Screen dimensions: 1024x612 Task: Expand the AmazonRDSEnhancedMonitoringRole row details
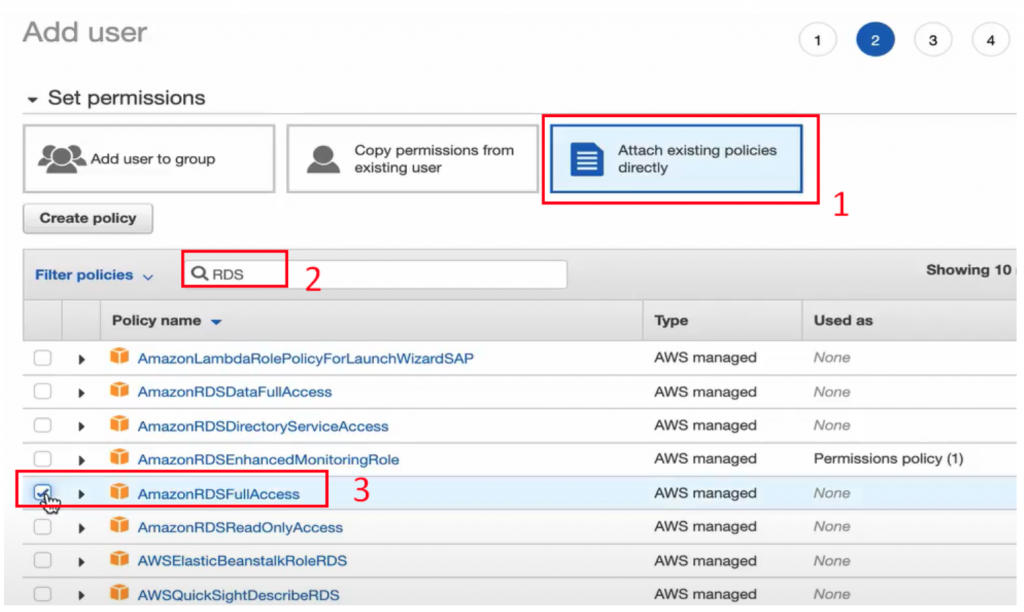[x=82, y=460]
